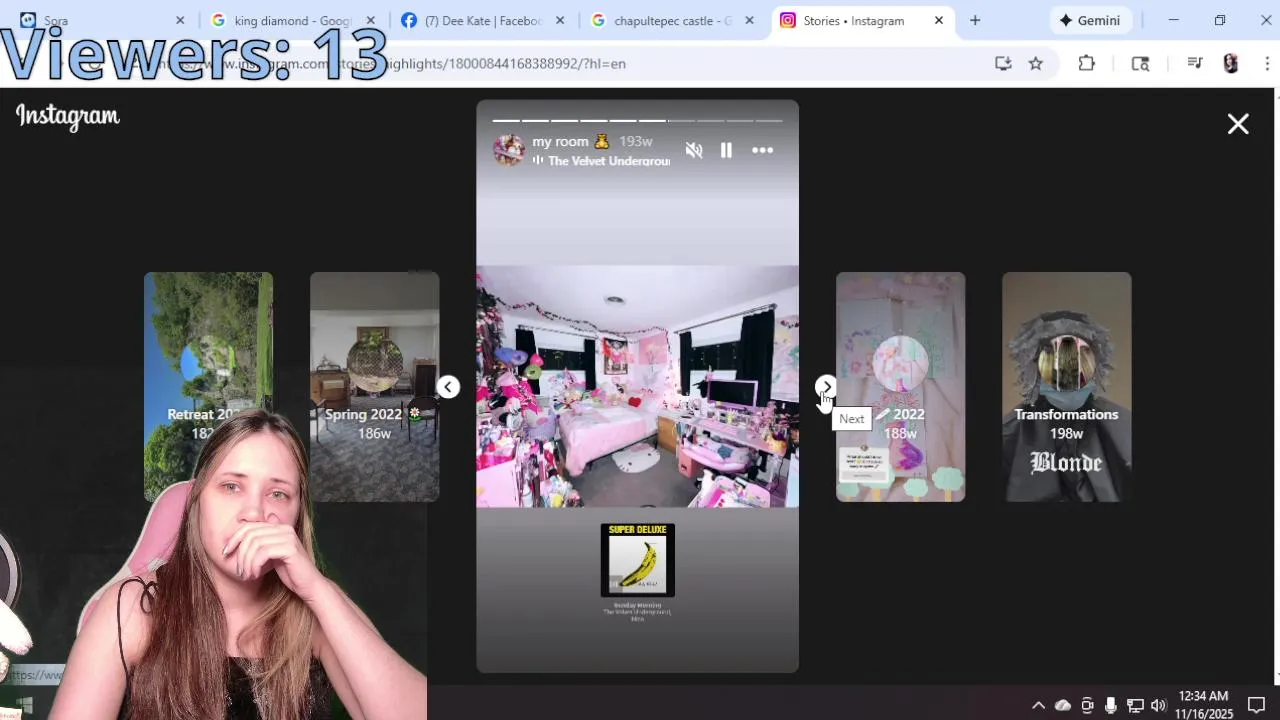Show hidden system tray icons chevron
This screenshot has width=1280, height=720.
click(x=1038, y=706)
